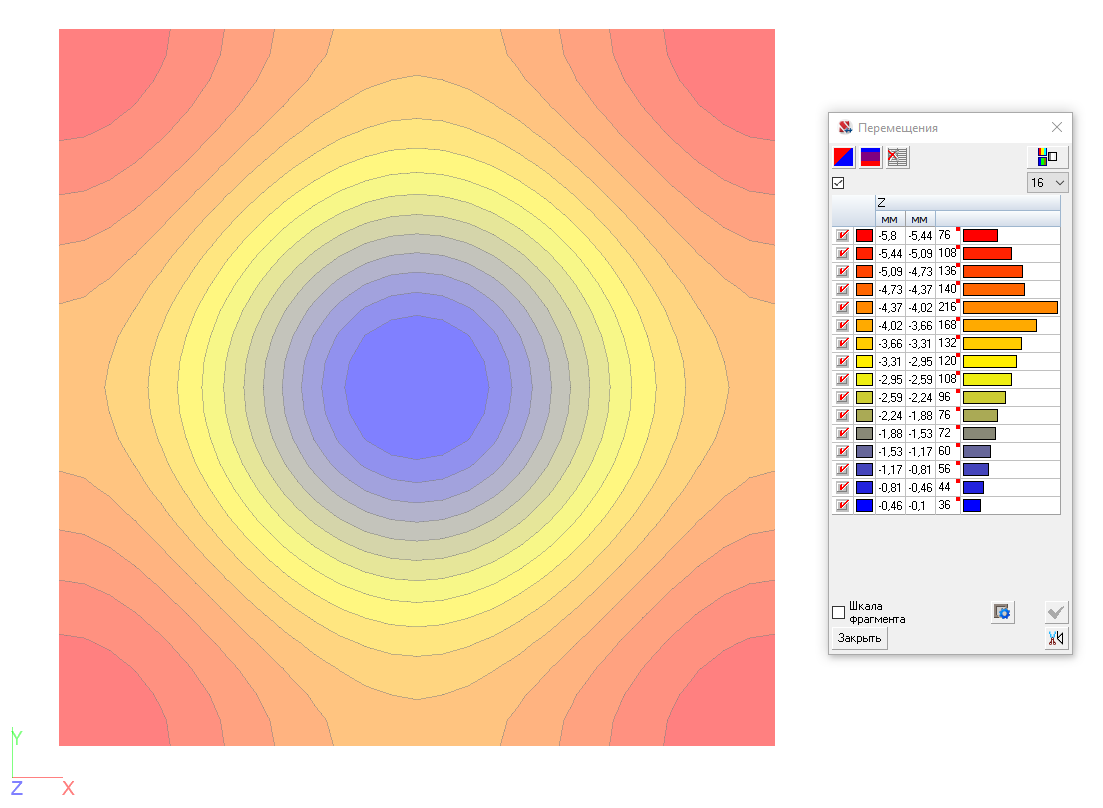Click the second мм column header

tap(919, 219)
